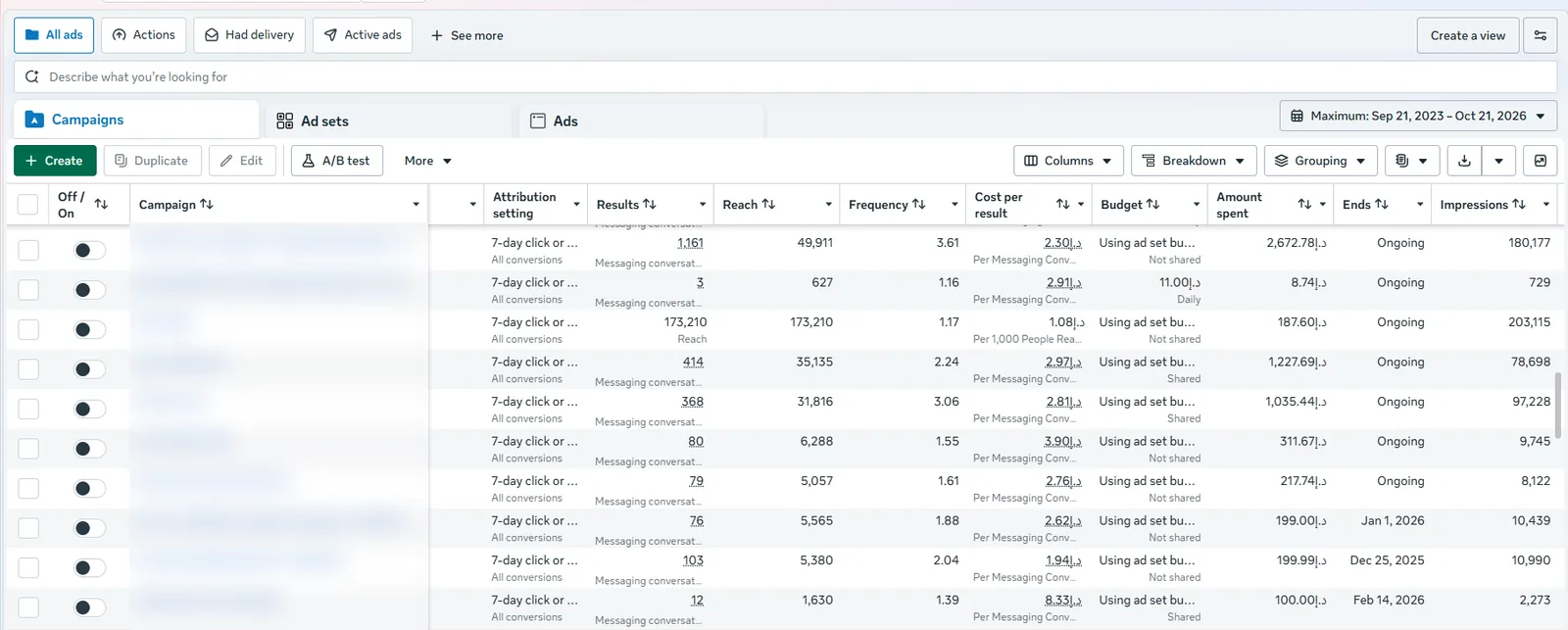Image resolution: width=1568 pixels, height=630 pixels.
Task: Click the A/B test flask button
Action: [336, 161]
